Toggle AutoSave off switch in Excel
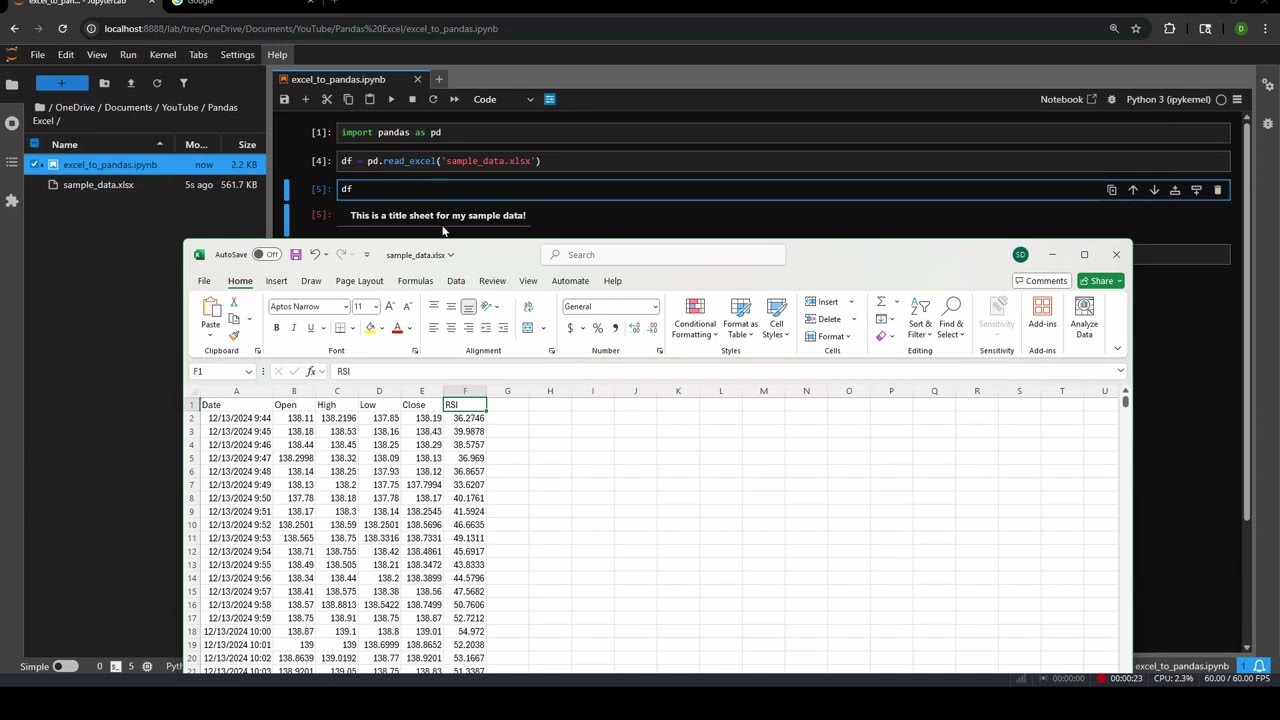Image resolution: width=1280 pixels, height=720 pixels. click(x=266, y=255)
